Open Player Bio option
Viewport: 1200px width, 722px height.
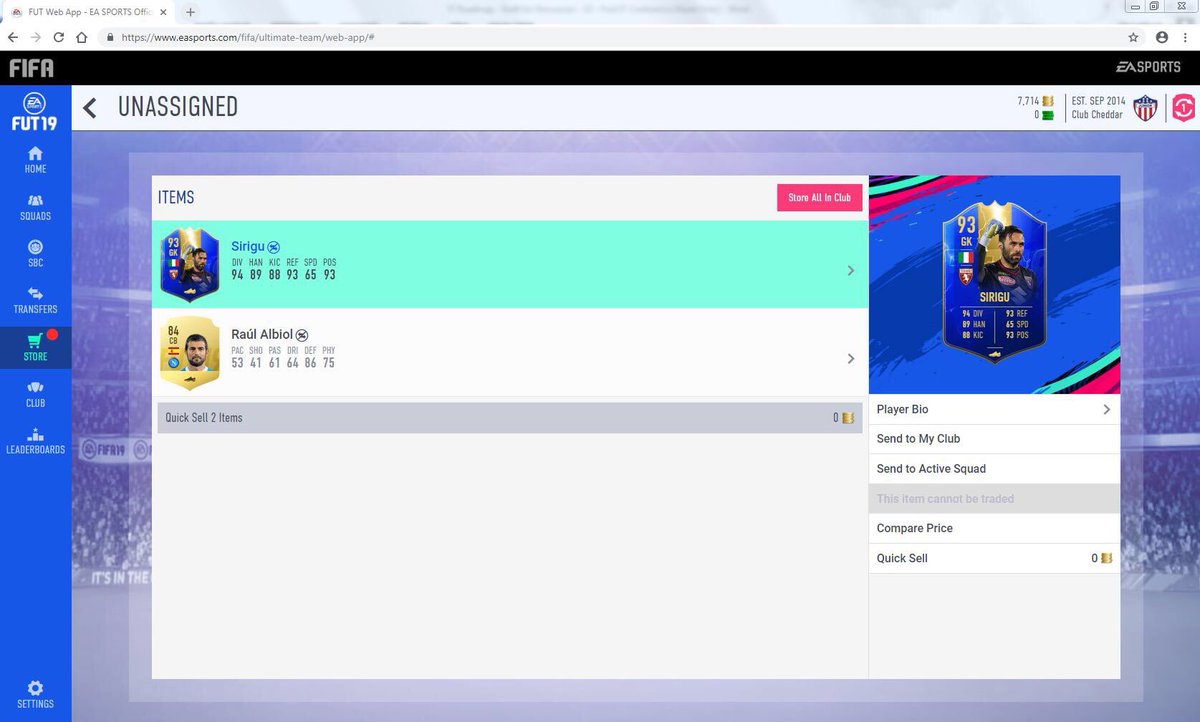pyautogui.click(x=994, y=409)
